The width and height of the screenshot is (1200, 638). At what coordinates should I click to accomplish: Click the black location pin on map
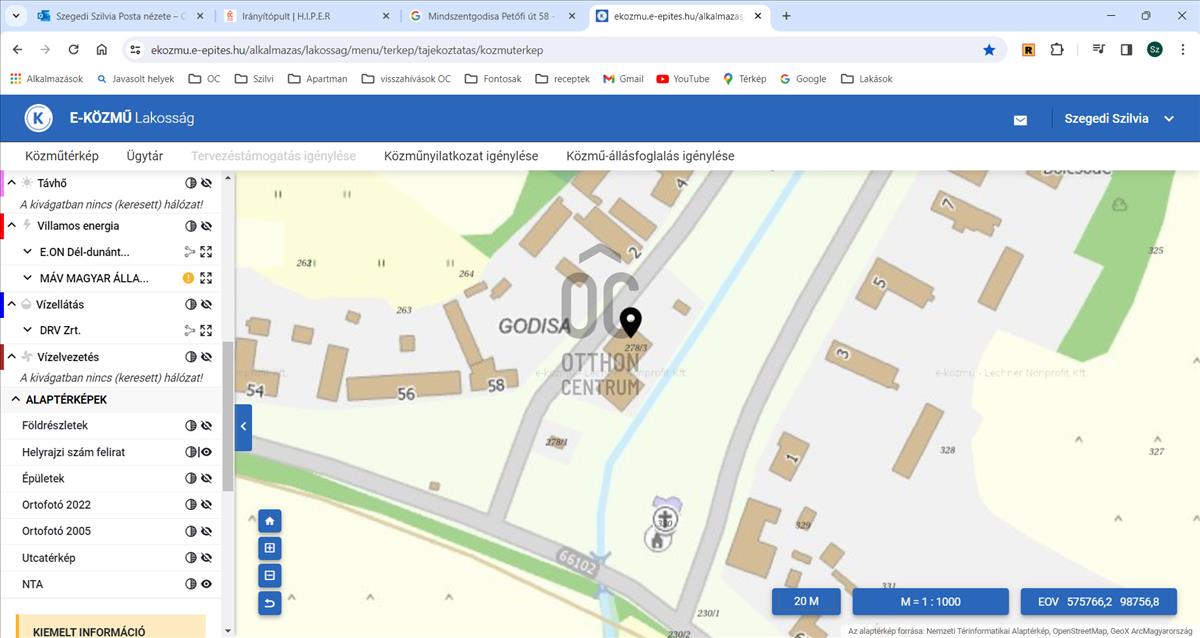pos(630,322)
